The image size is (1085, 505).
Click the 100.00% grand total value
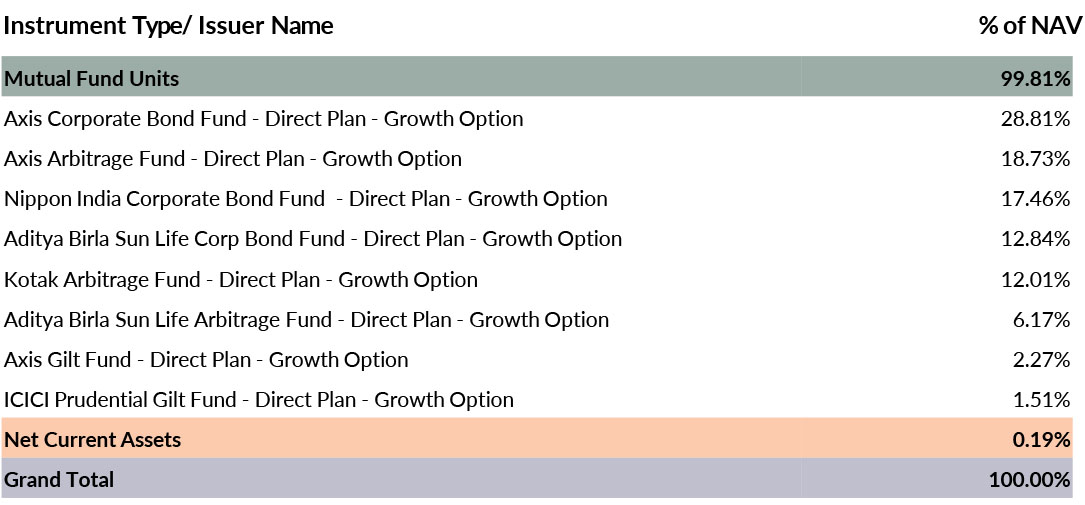(1030, 480)
